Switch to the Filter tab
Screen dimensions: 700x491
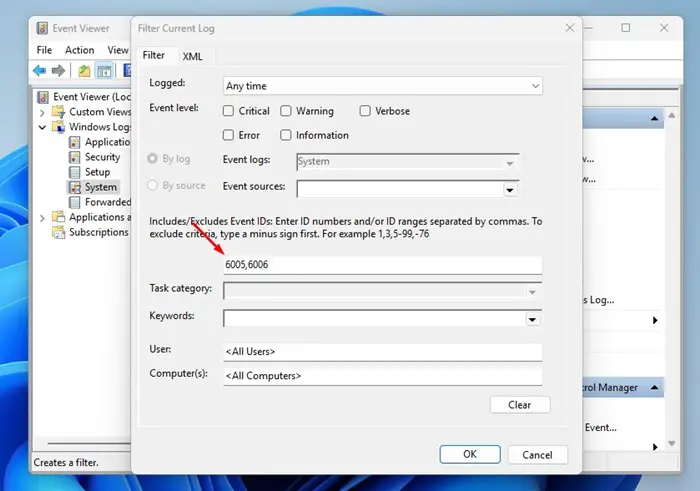pyautogui.click(x=154, y=55)
